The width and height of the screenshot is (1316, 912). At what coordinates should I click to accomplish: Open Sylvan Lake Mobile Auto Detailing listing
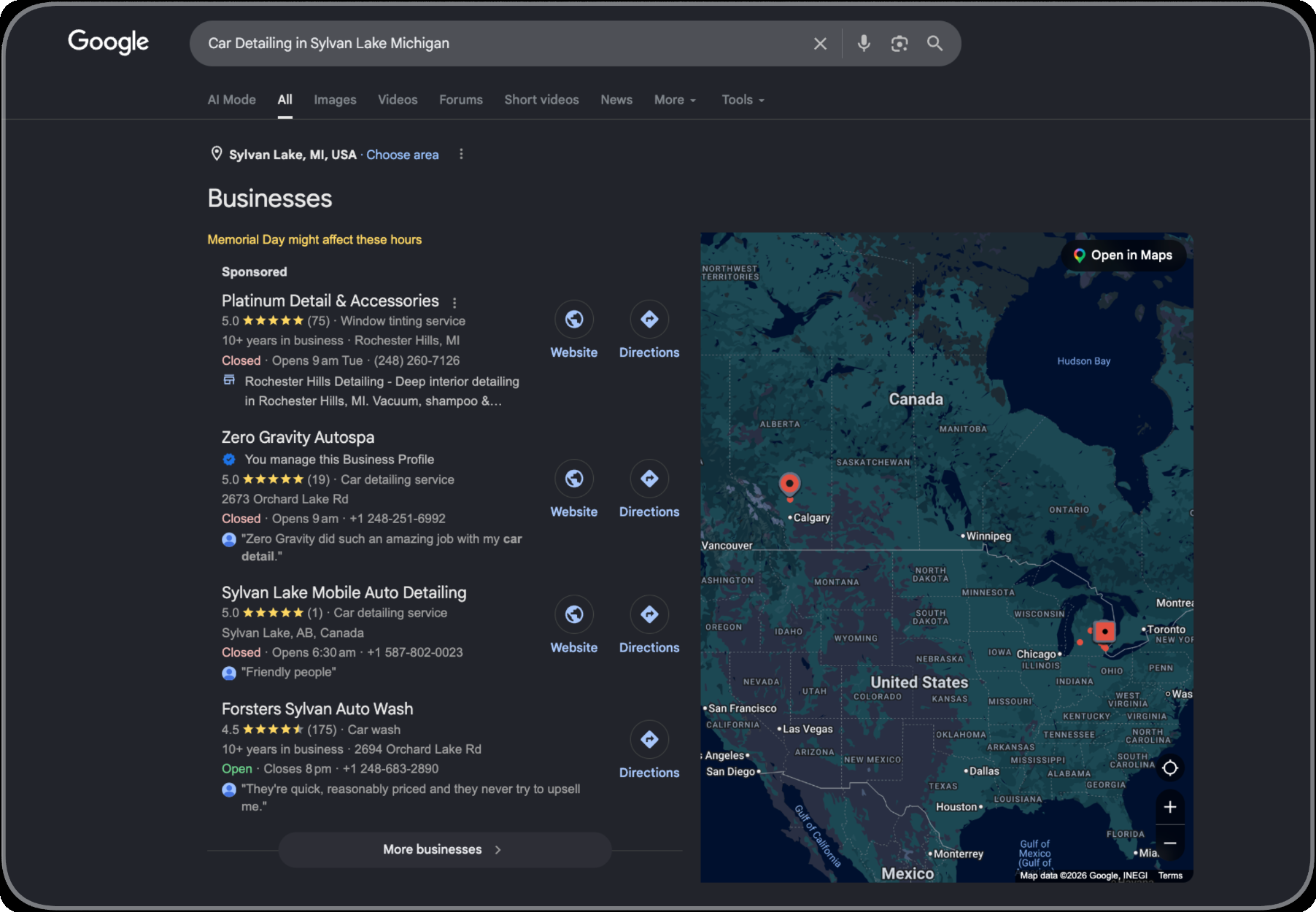(344, 592)
